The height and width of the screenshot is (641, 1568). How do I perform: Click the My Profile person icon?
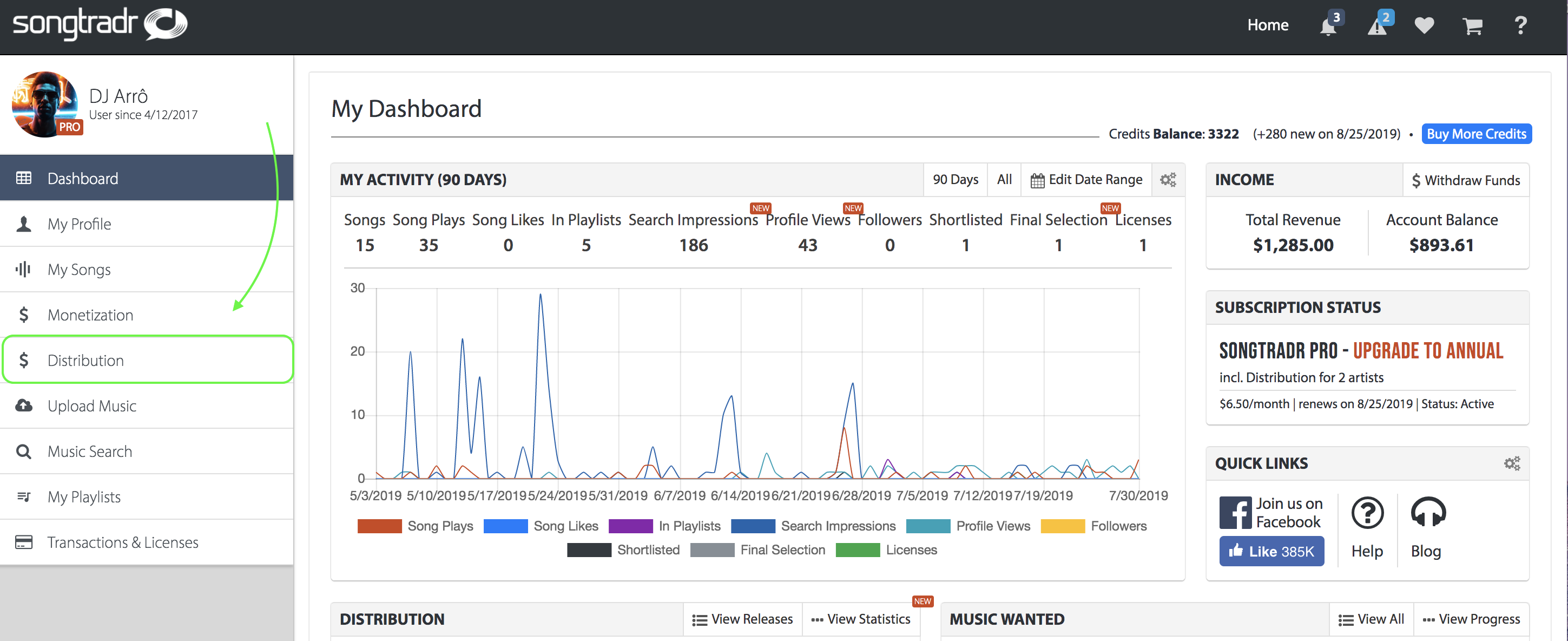pyautogui.click(x=24, y=224)
